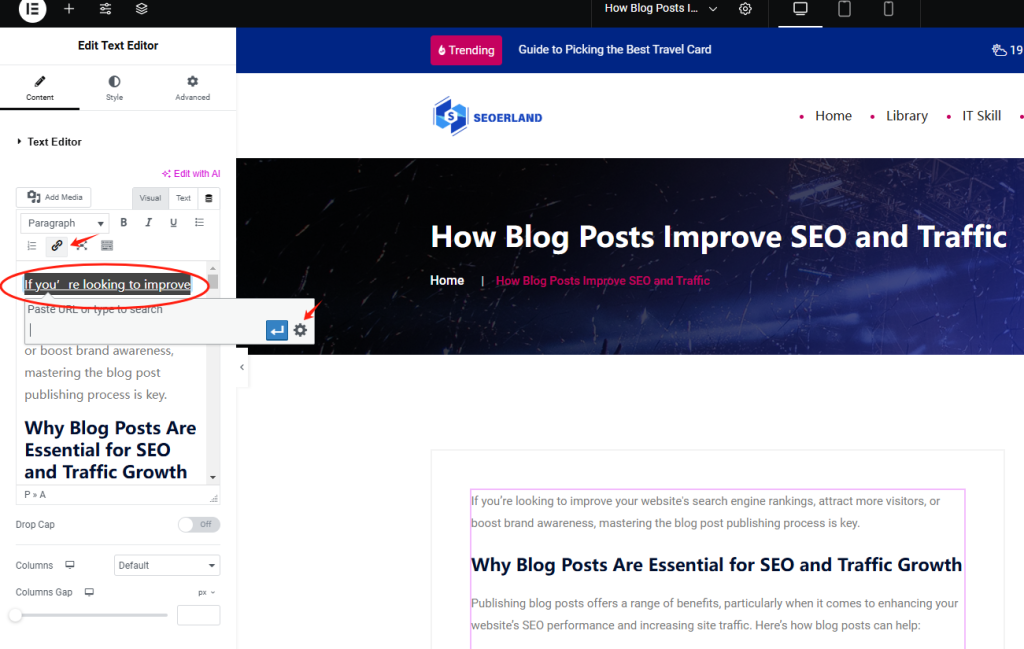The image size is (1024, 649).
Task: Switch preview to tablet view
Action: 844,9
